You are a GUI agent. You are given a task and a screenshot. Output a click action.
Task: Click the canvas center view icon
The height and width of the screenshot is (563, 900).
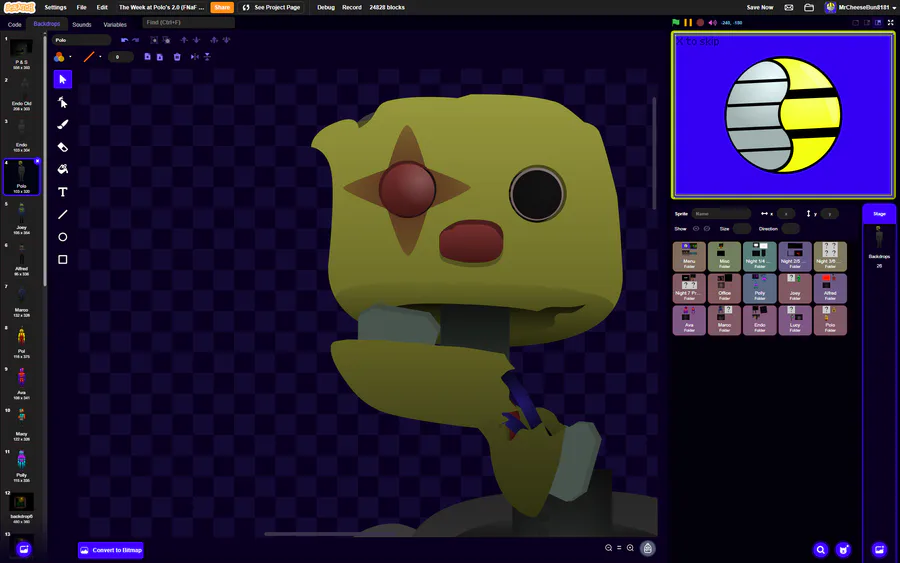647,549
